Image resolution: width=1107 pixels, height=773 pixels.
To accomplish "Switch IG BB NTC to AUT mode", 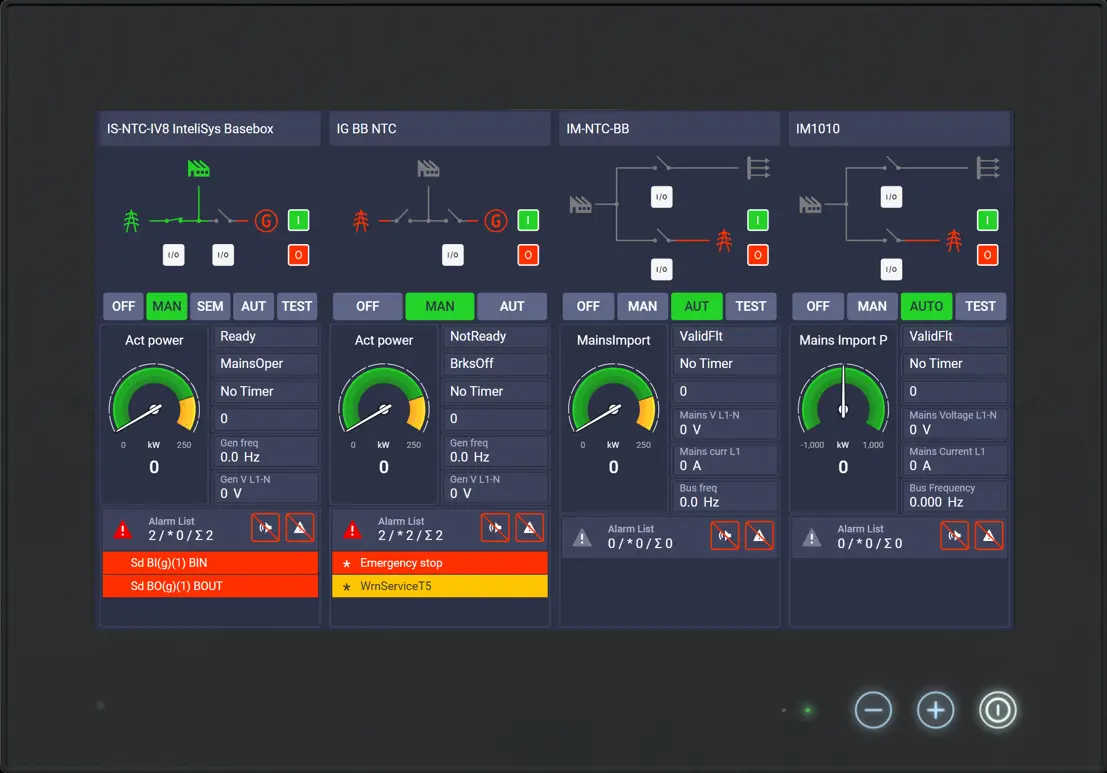I will tap(512, 306).
